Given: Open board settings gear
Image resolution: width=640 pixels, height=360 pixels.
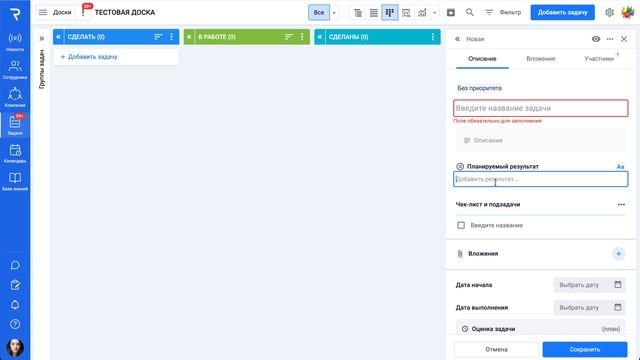Looking at the screenshot, I should click(609, 13).
